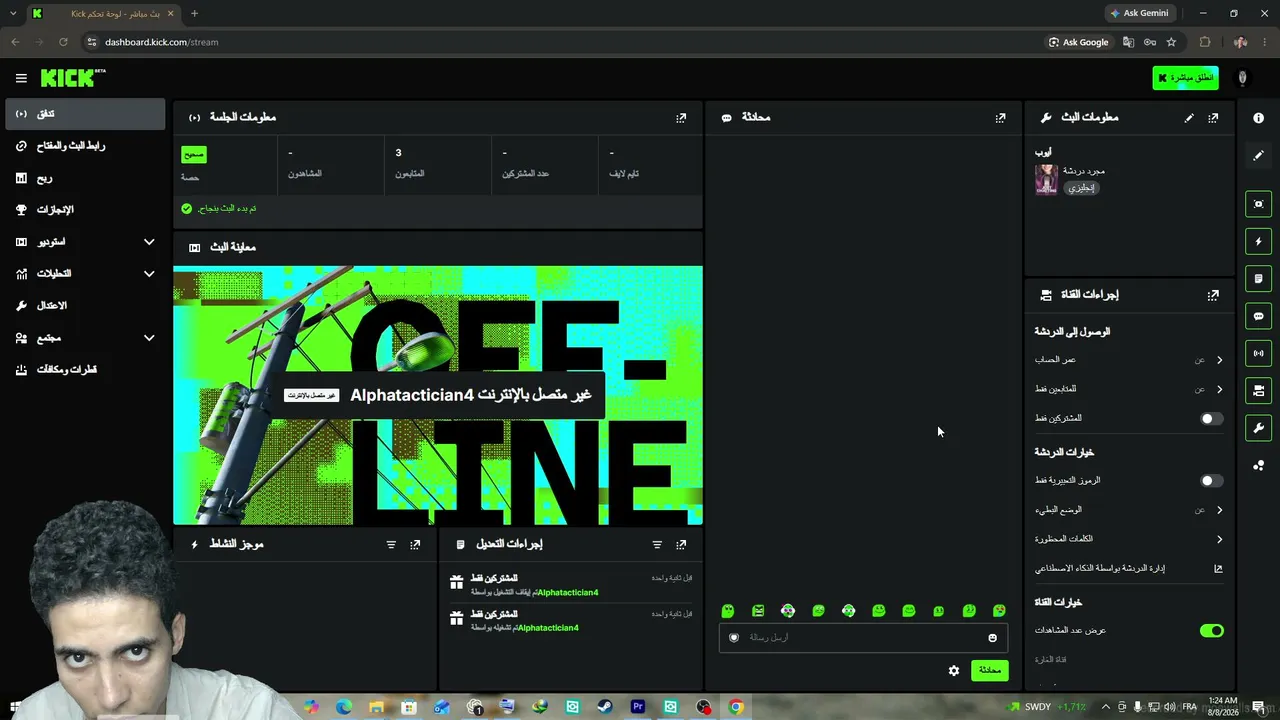This screenshot has width=1280, height=720.
Task: Toggle the document mod actions button in the right rail
Action: pyautogui.click(x=1258, y=278)
